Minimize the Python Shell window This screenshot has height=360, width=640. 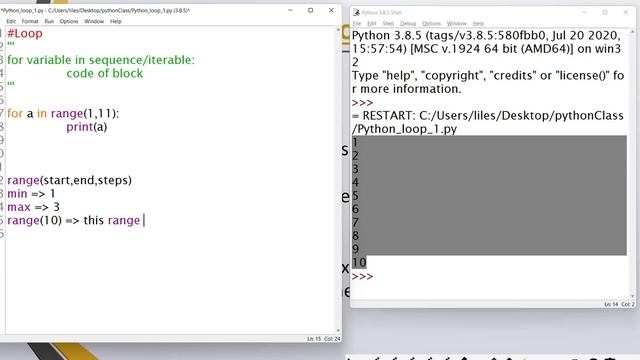[x=584, y=12]
